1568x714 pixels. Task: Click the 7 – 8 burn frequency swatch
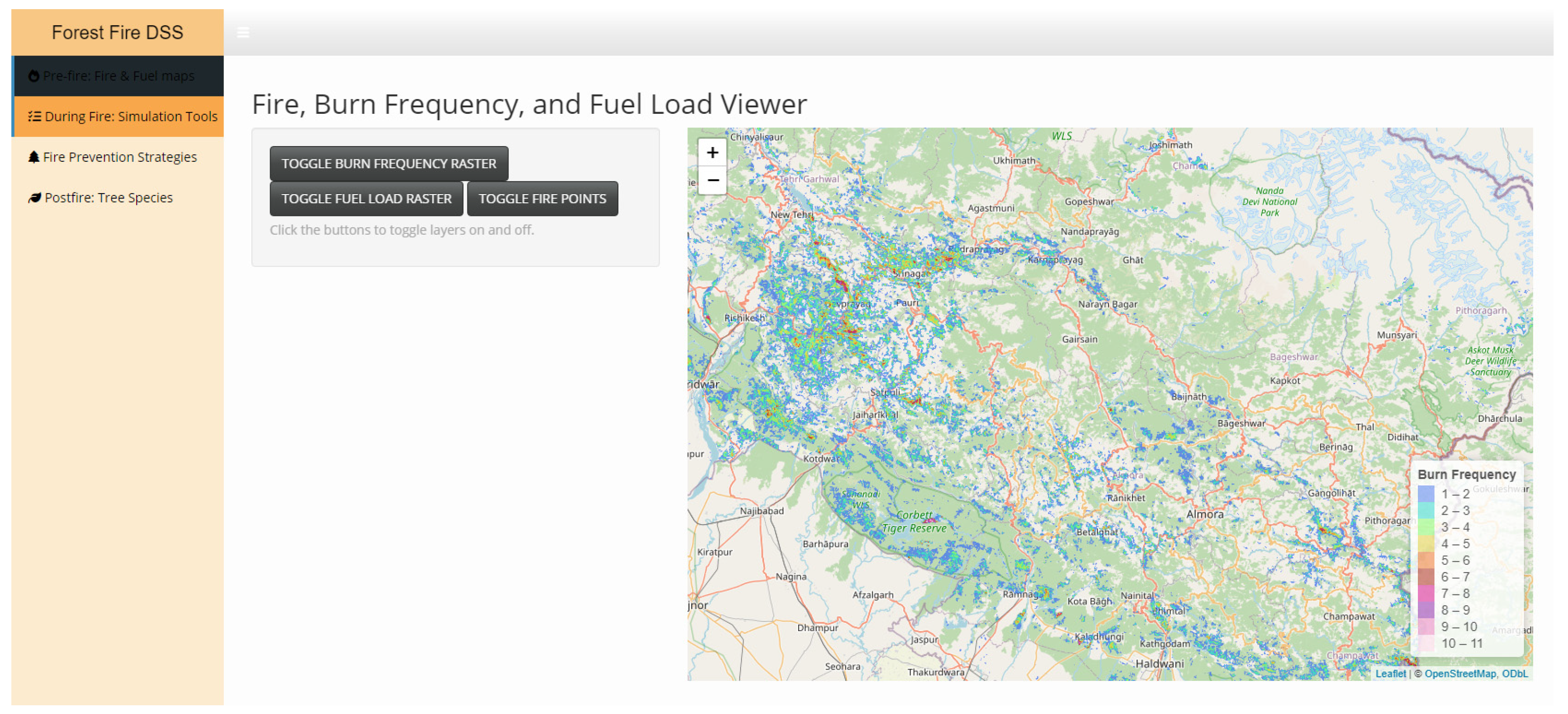(1426, 593)
